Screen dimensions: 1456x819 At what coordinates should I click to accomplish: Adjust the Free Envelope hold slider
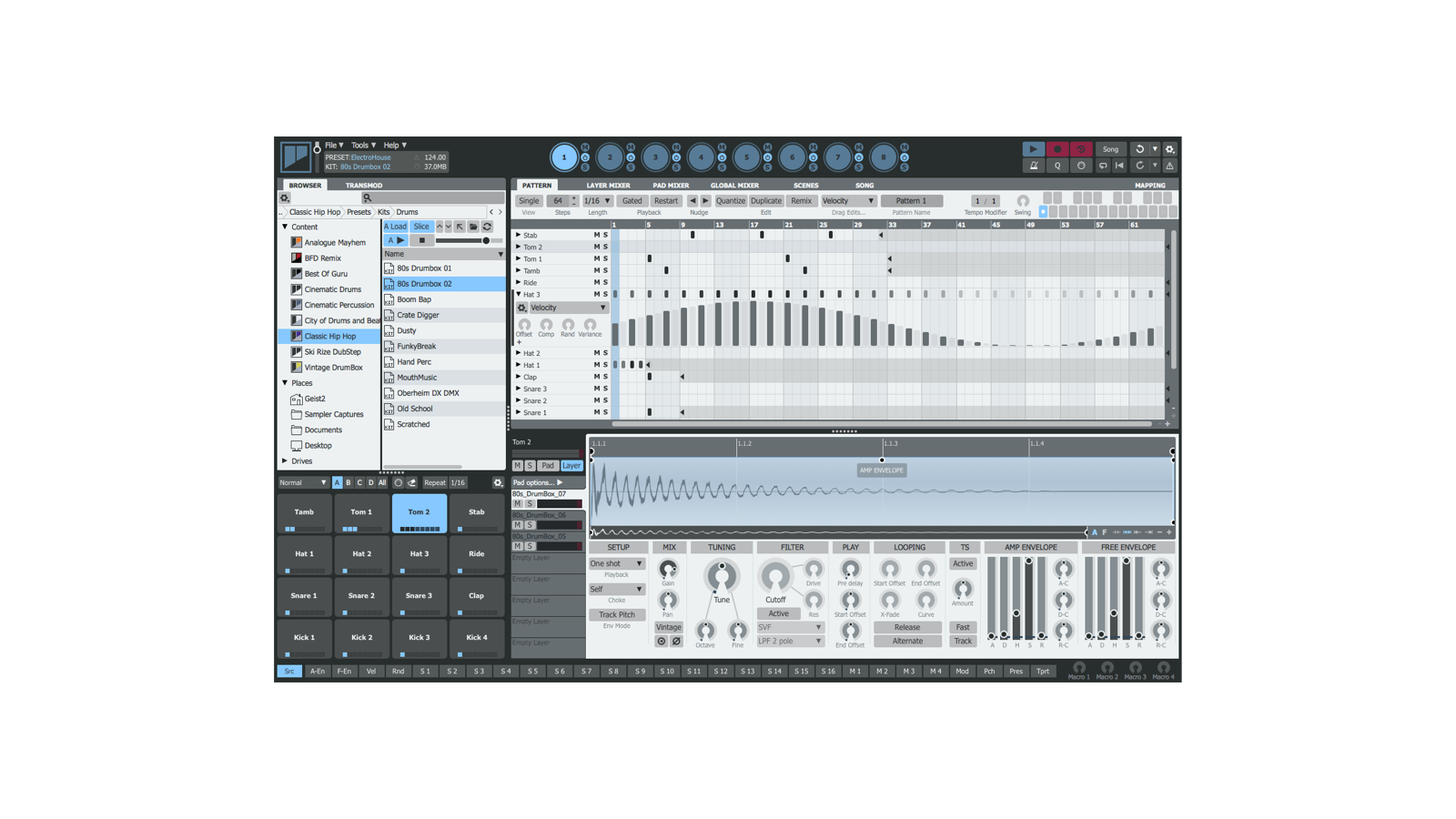coord(1114,598)
